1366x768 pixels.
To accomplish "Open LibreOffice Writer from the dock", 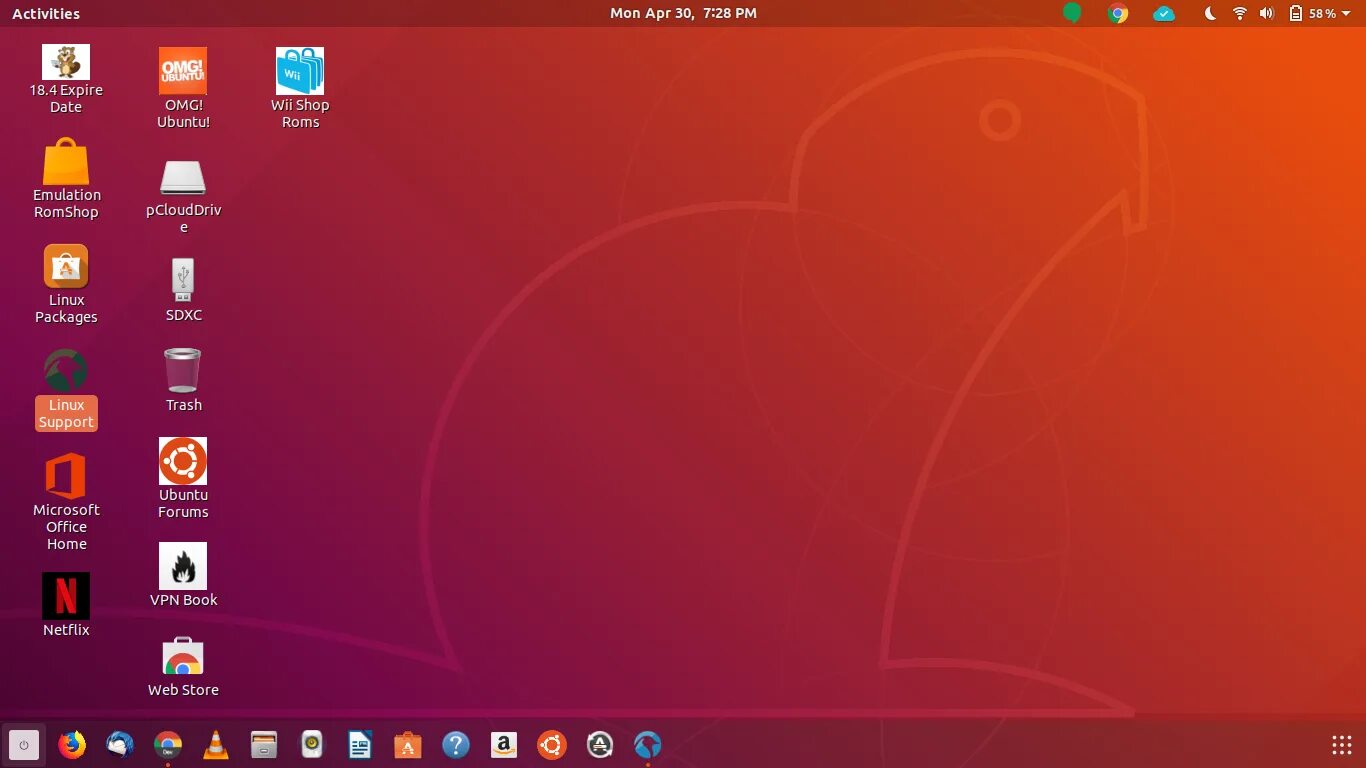I will (x=360, y=745).
